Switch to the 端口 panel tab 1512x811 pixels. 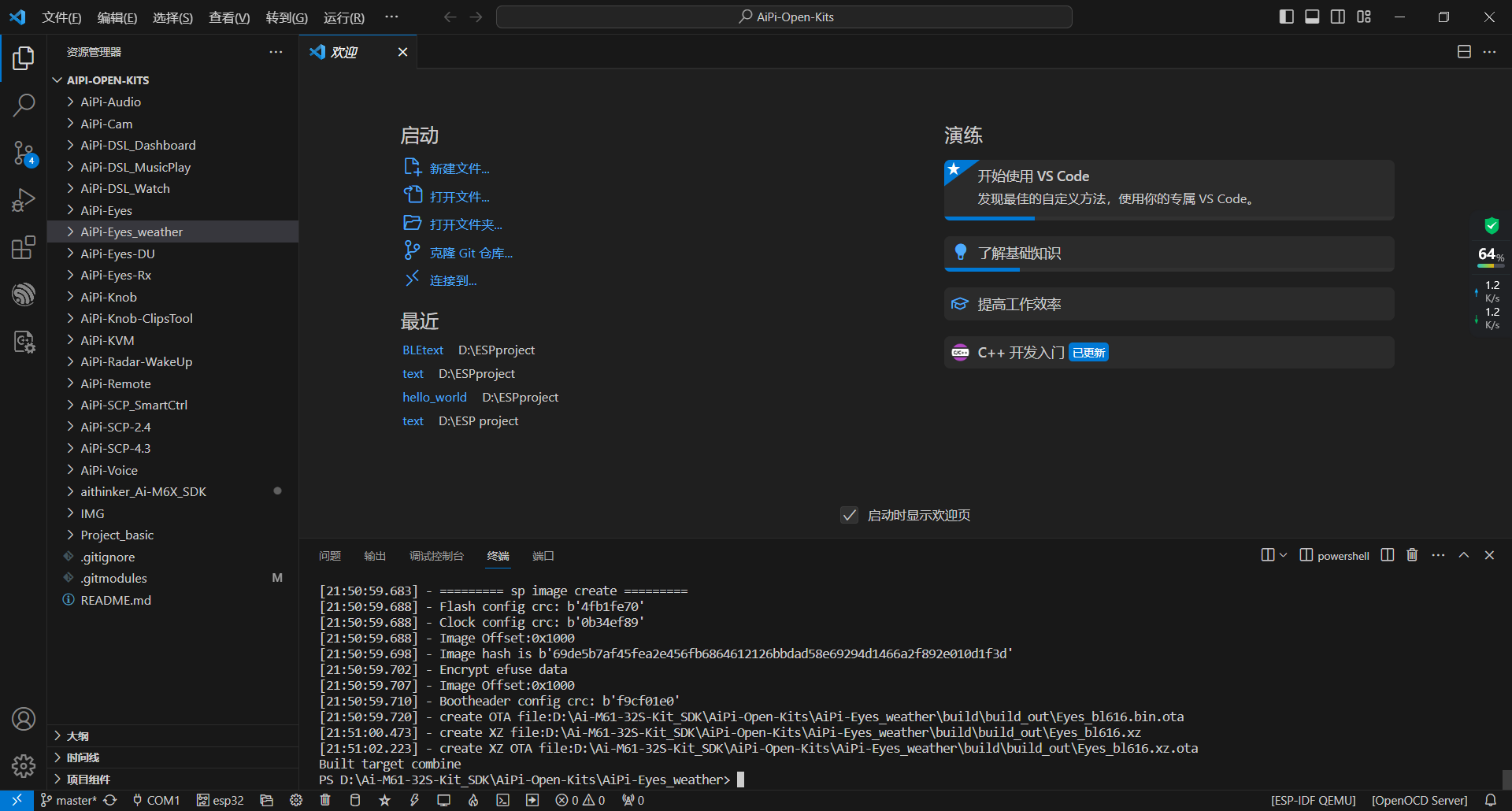(543, 556)
